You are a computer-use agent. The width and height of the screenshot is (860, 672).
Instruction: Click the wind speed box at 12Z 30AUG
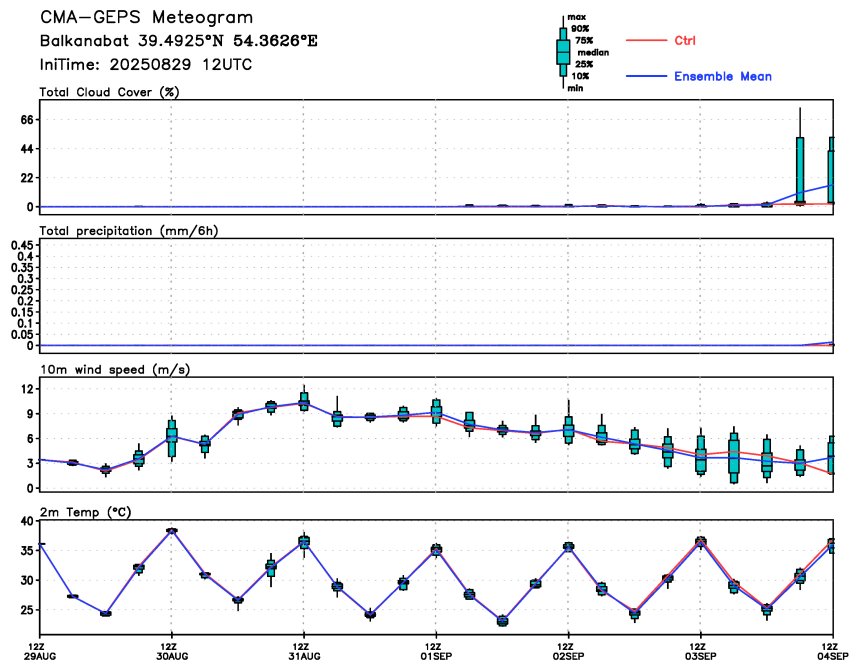(x=172, y=438)
